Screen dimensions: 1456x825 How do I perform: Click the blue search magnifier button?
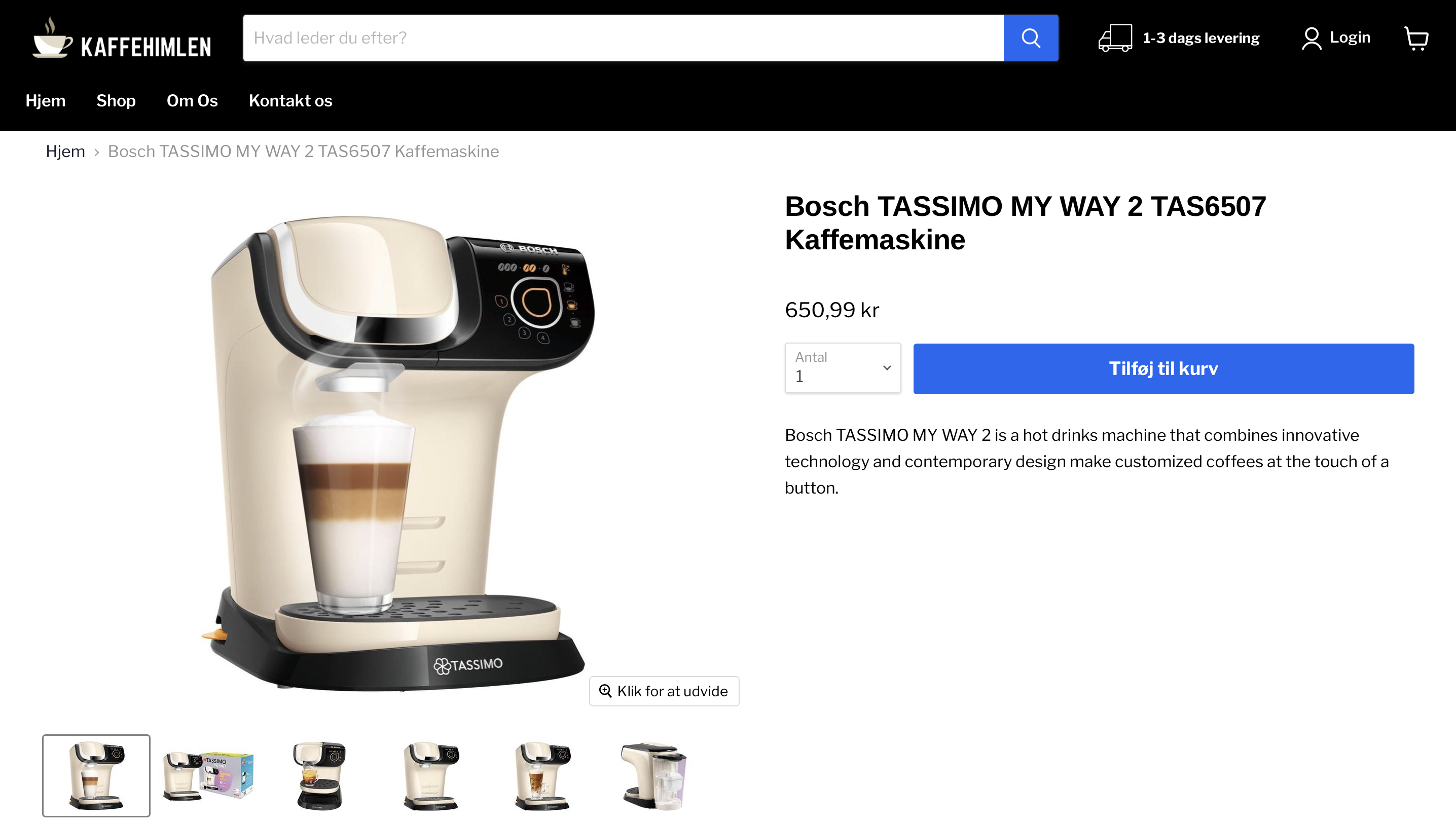coord(1030,38)
